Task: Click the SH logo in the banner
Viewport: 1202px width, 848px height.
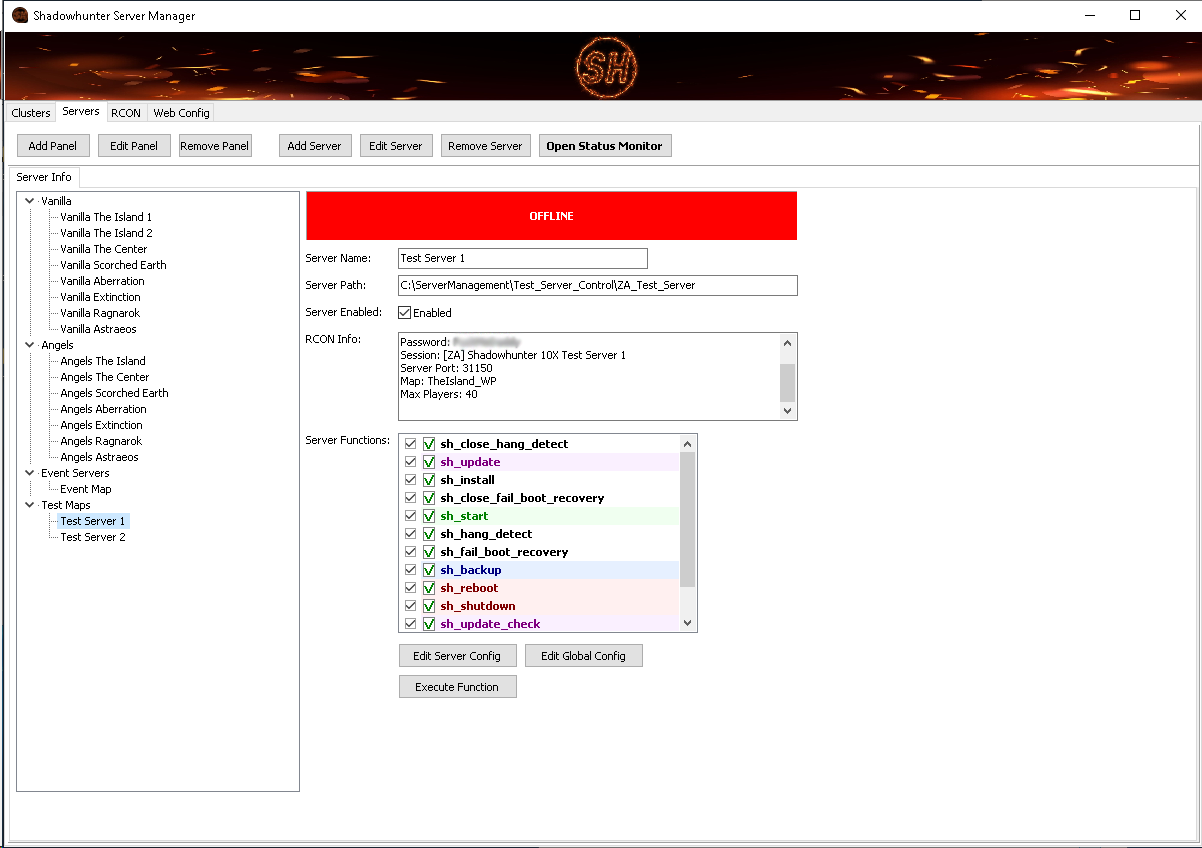Action: tap(605, 65)
